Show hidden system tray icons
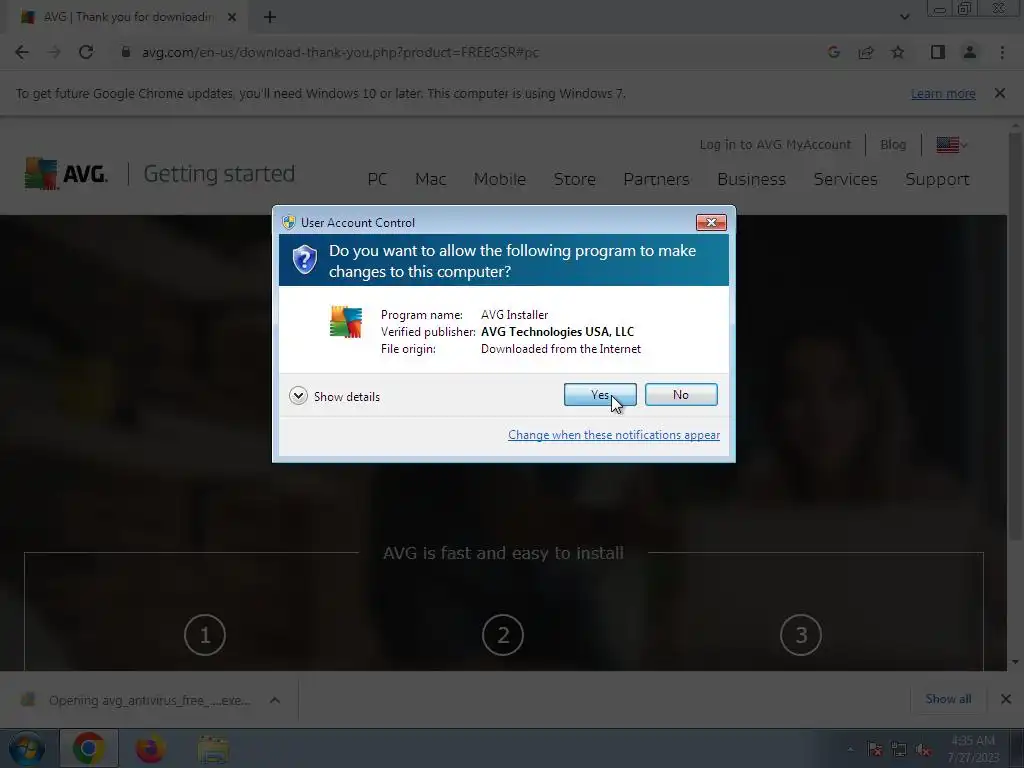Screen dimensions: 1024x768 pyautogui.click(x=850, y=749)
